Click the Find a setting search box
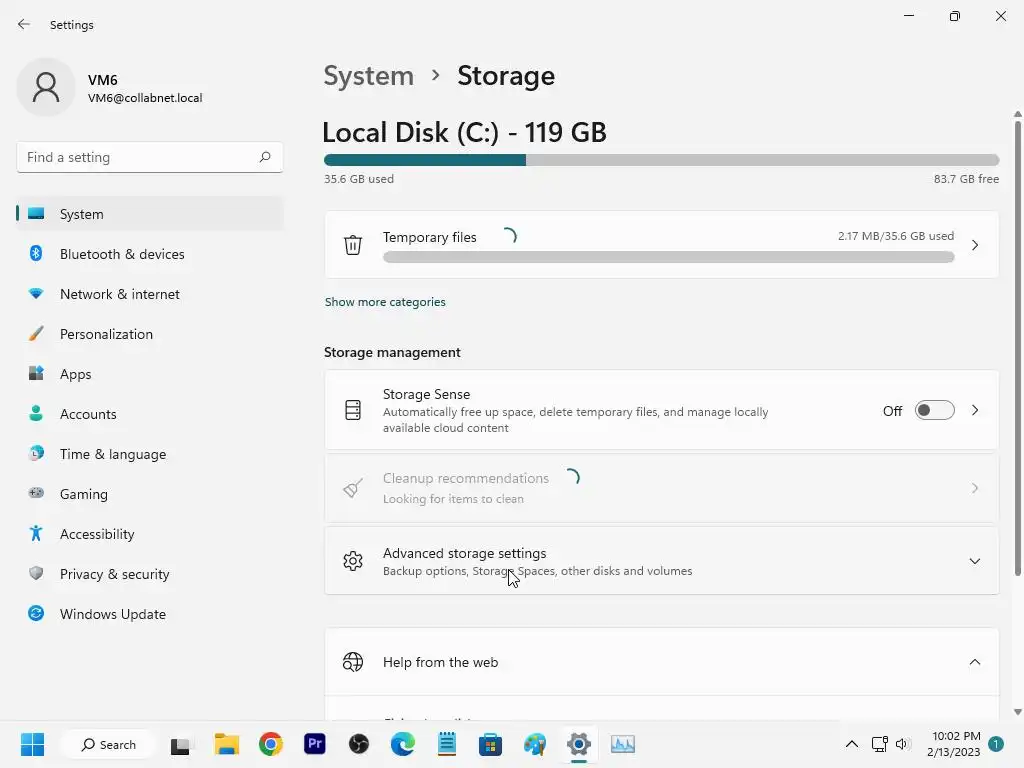Viewport: 1024px width, 768px height. tap(140, 157)
